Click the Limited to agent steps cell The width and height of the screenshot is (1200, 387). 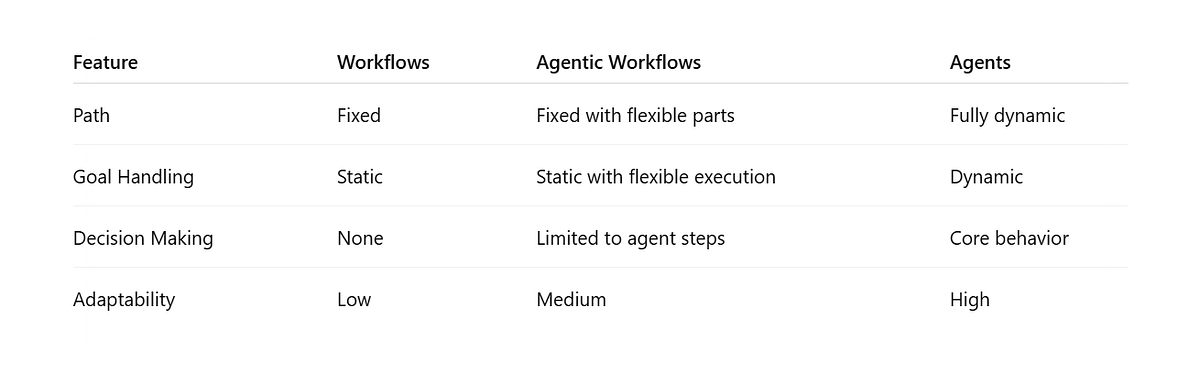point(630,239)
